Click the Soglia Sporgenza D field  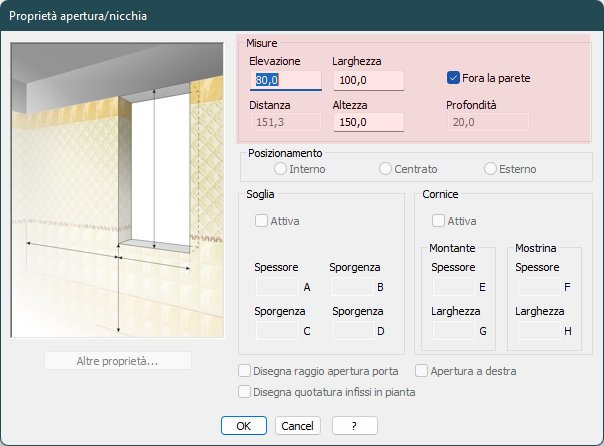(353, 330)
